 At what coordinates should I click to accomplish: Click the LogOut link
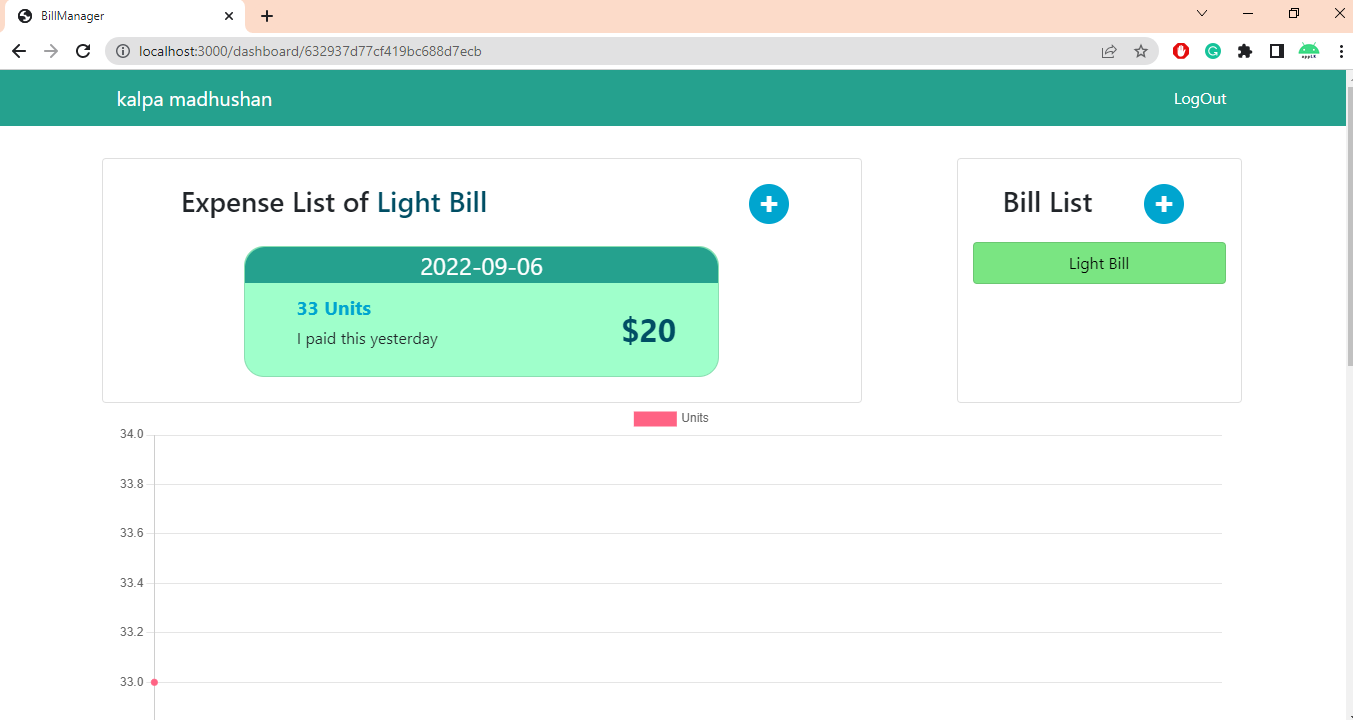[1199, 98]
